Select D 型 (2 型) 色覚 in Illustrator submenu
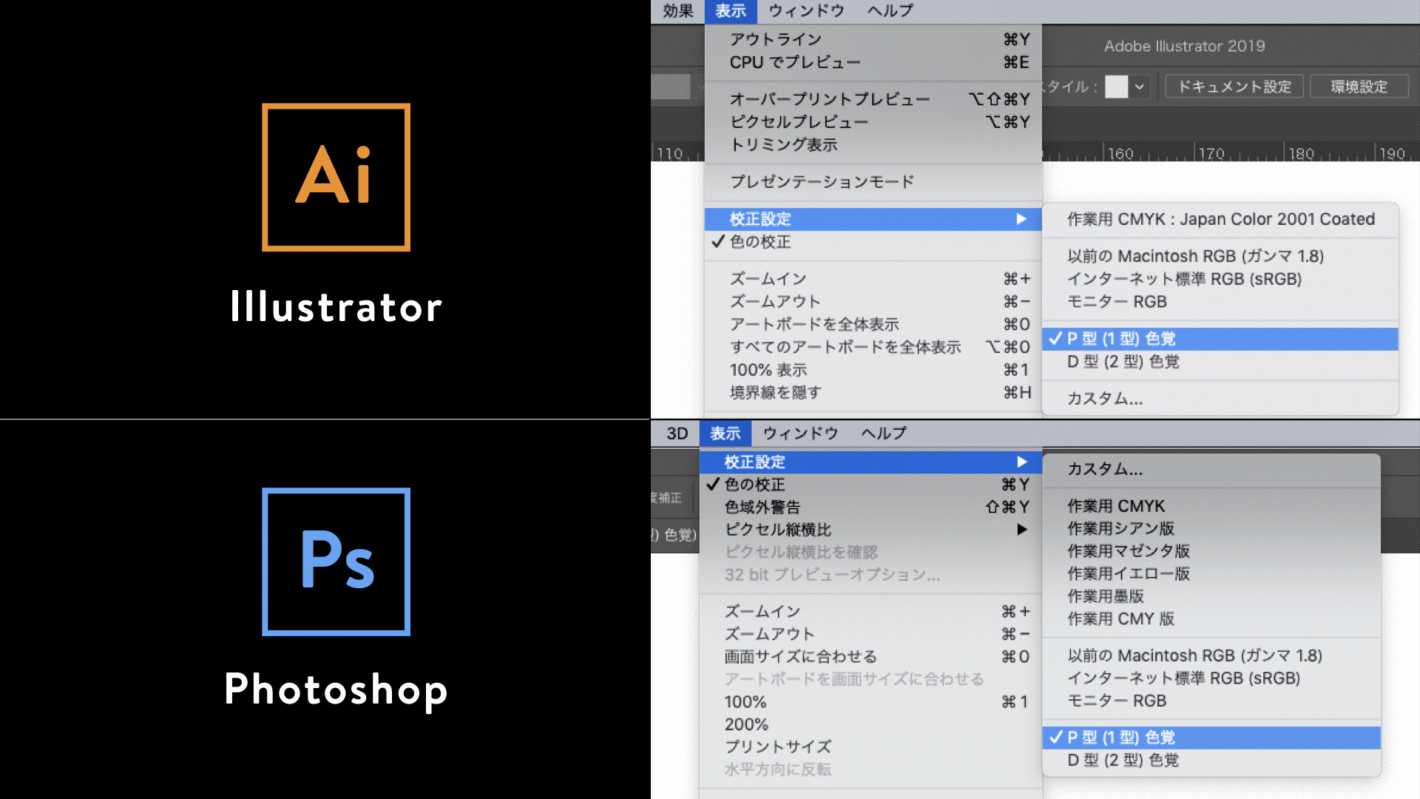 [x=1220, y=362]
